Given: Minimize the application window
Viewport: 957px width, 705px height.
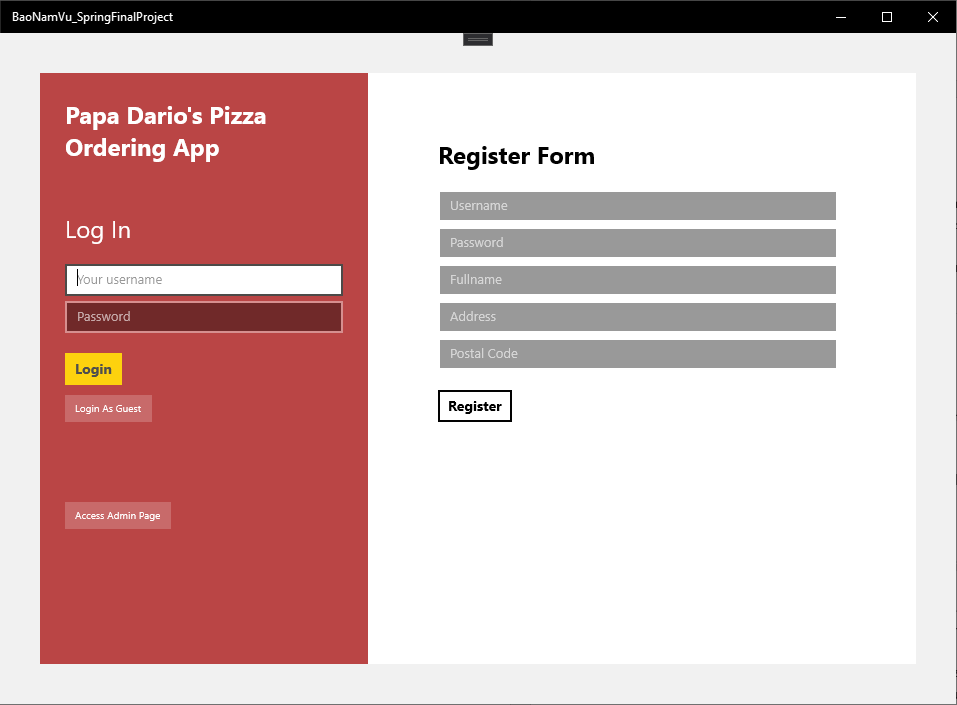Looking at the screenshot, I should pos(841,17).
